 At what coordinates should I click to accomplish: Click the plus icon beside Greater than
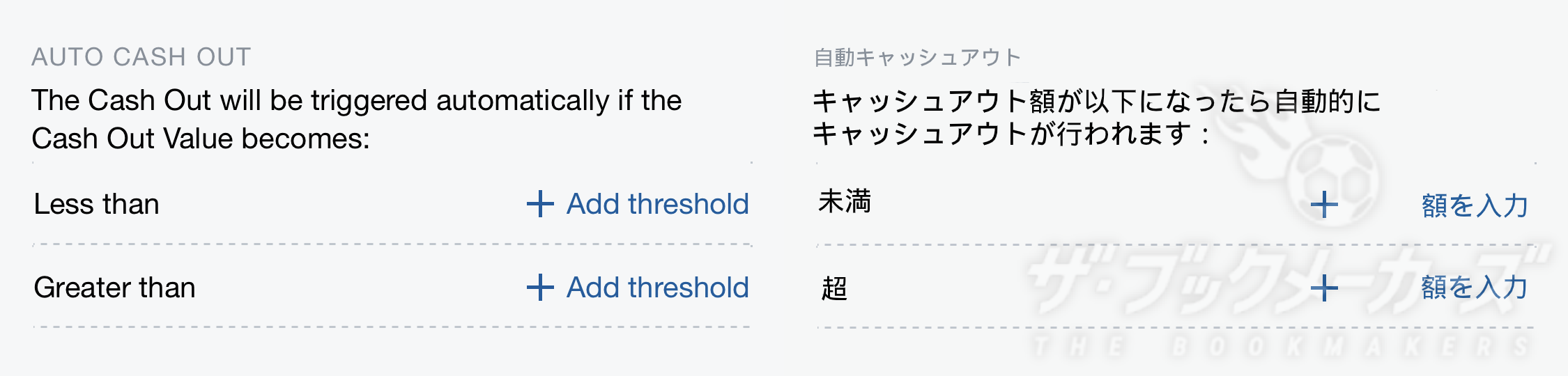(x=540, y=288)
